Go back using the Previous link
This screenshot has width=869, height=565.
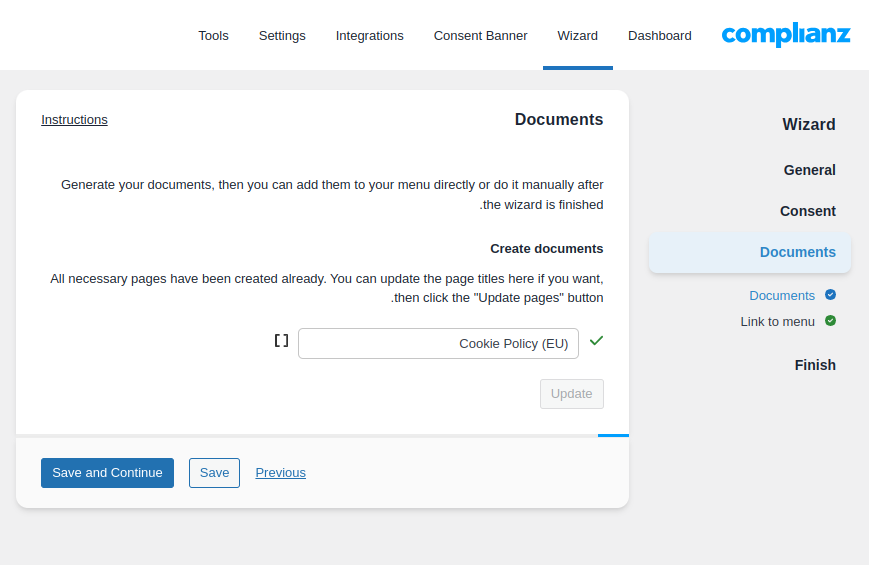click(280, 473)
